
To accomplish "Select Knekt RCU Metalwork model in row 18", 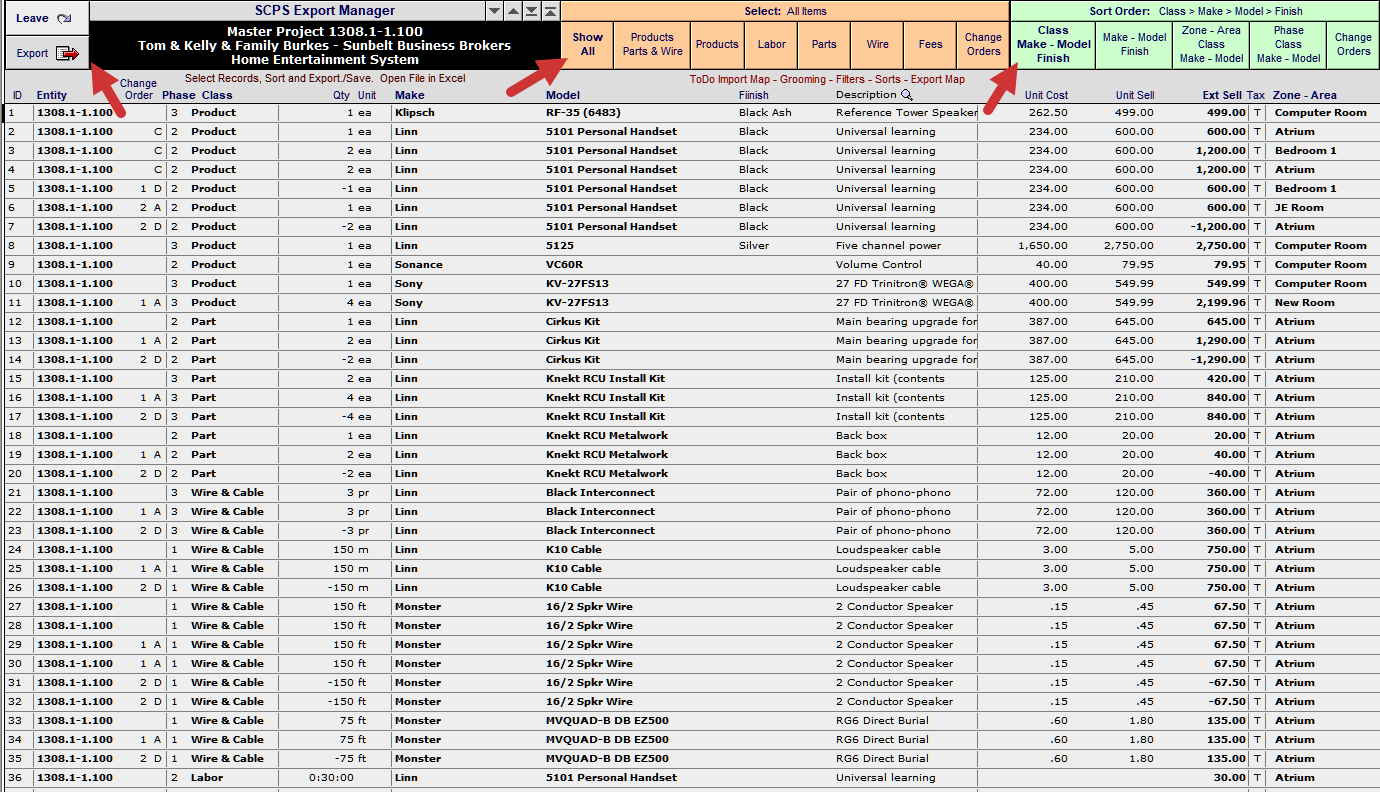I will point(607,436).
